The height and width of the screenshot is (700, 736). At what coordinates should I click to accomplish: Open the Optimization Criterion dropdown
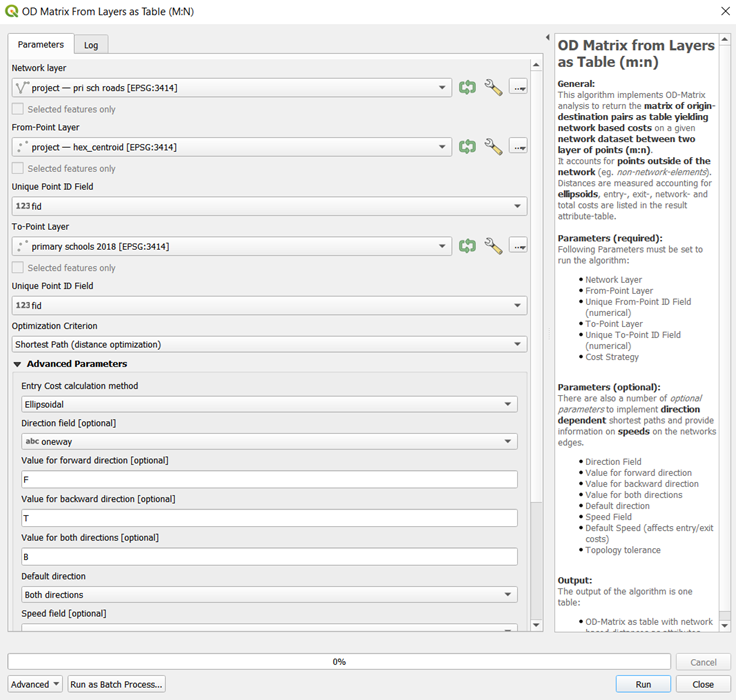269,344
